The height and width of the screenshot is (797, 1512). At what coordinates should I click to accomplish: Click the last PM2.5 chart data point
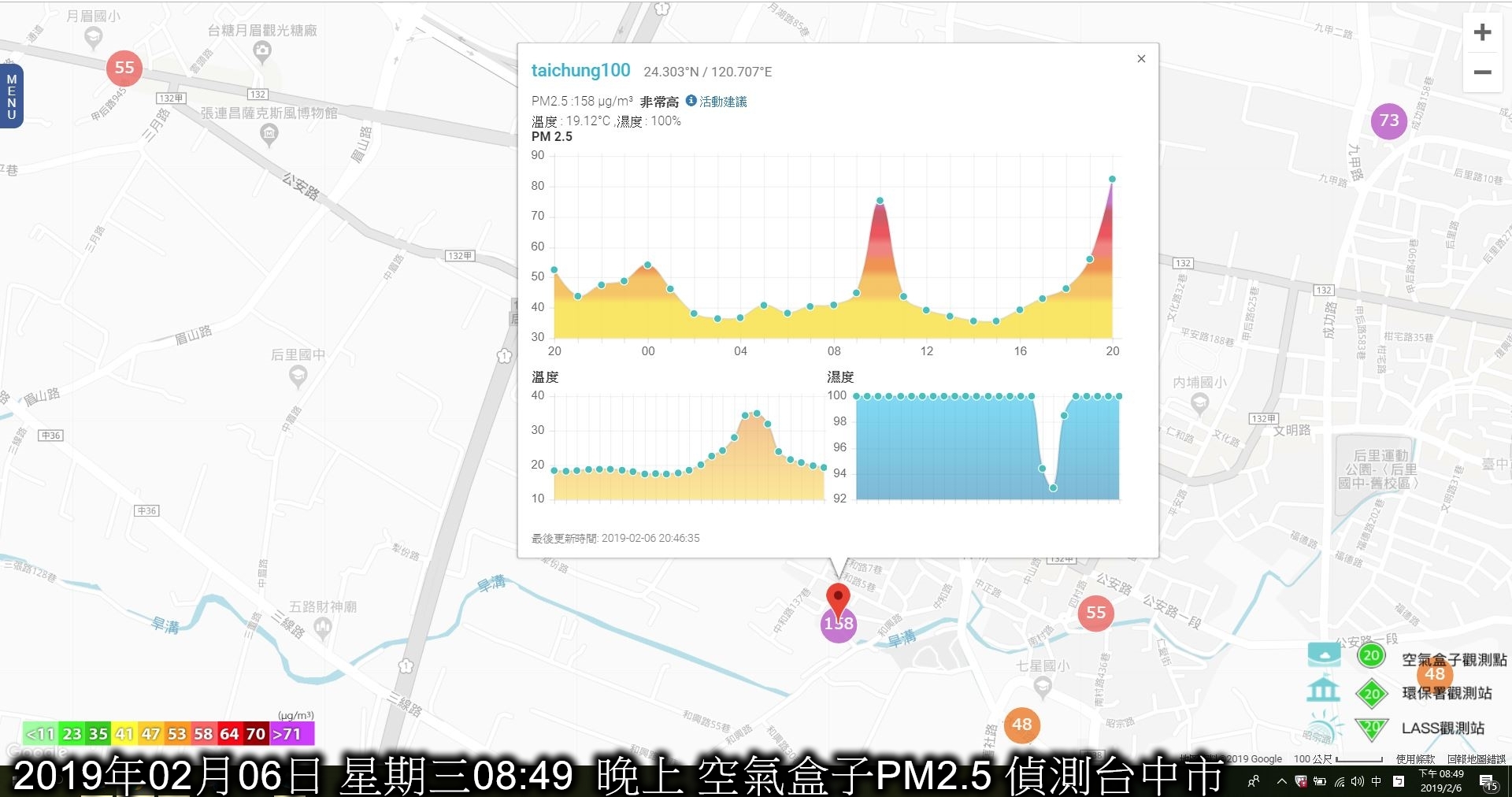(1112, 180)
